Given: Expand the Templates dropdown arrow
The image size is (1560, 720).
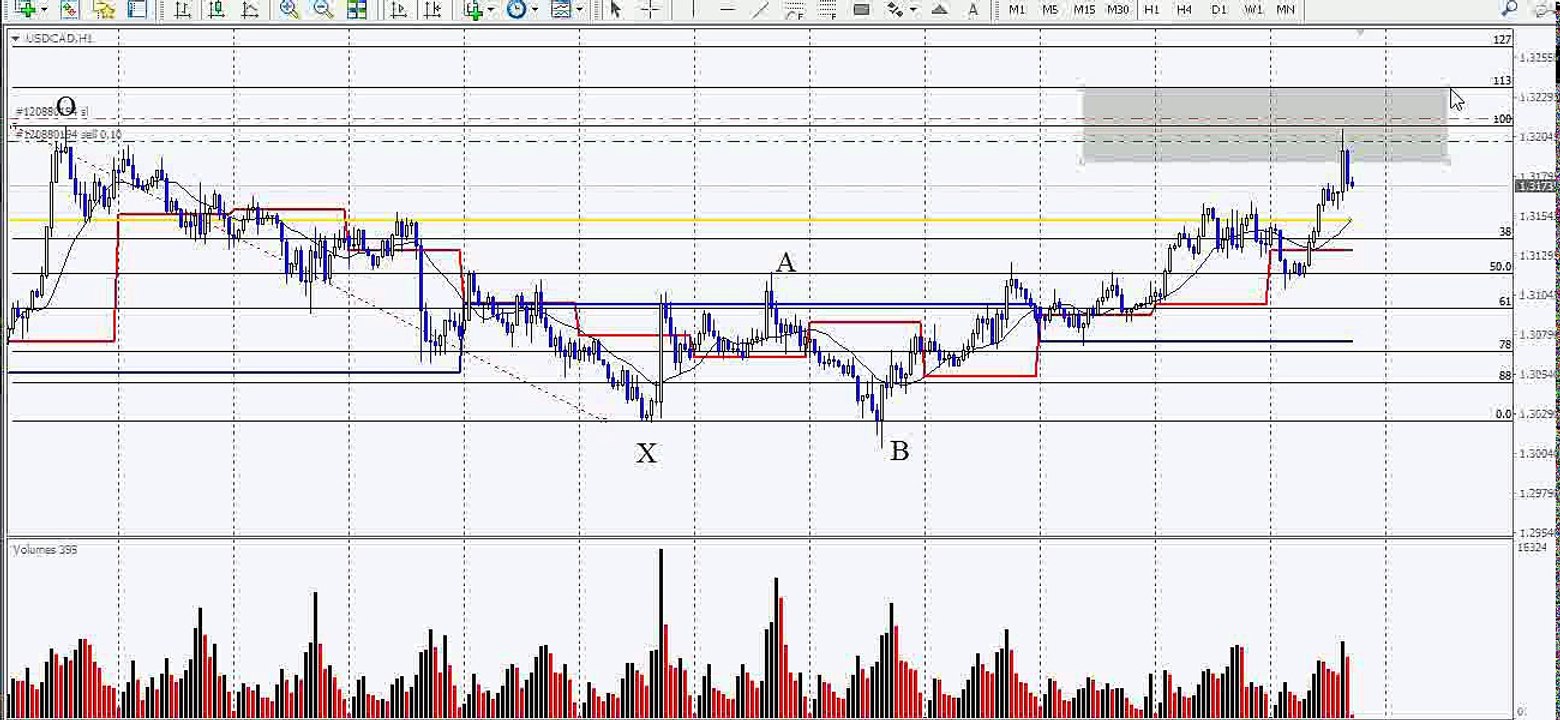Looking at the screenshot, I should pyautogui.click(x=578, y=9).
